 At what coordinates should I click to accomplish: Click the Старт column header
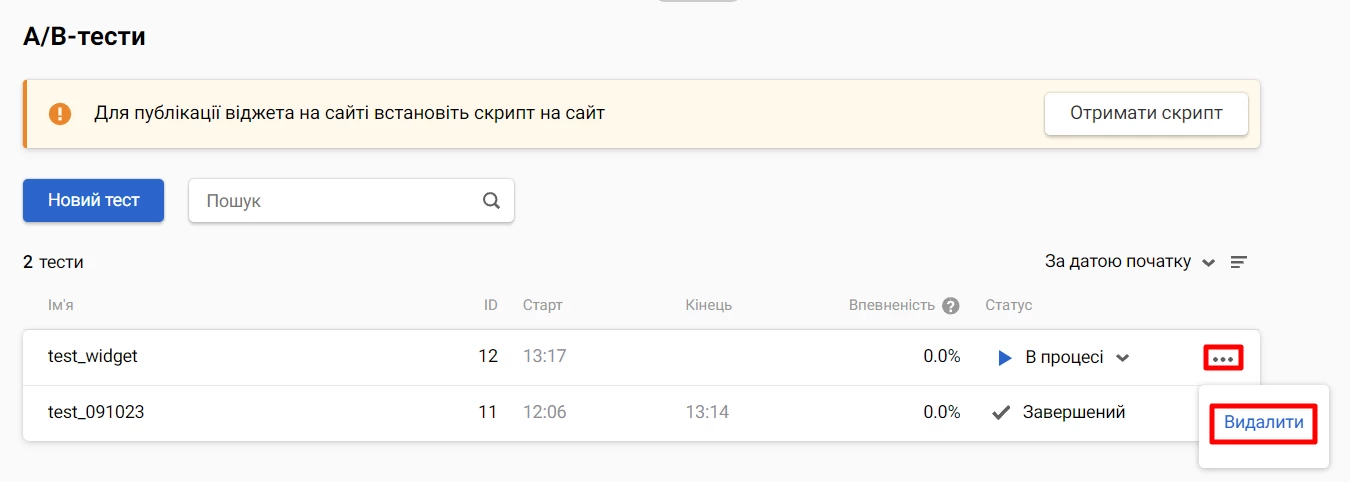(543, 305)
